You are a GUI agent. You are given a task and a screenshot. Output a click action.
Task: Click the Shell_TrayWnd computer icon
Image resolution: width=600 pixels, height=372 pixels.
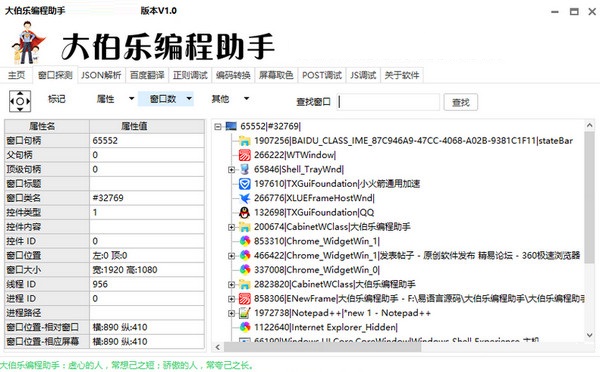(245, 169)
